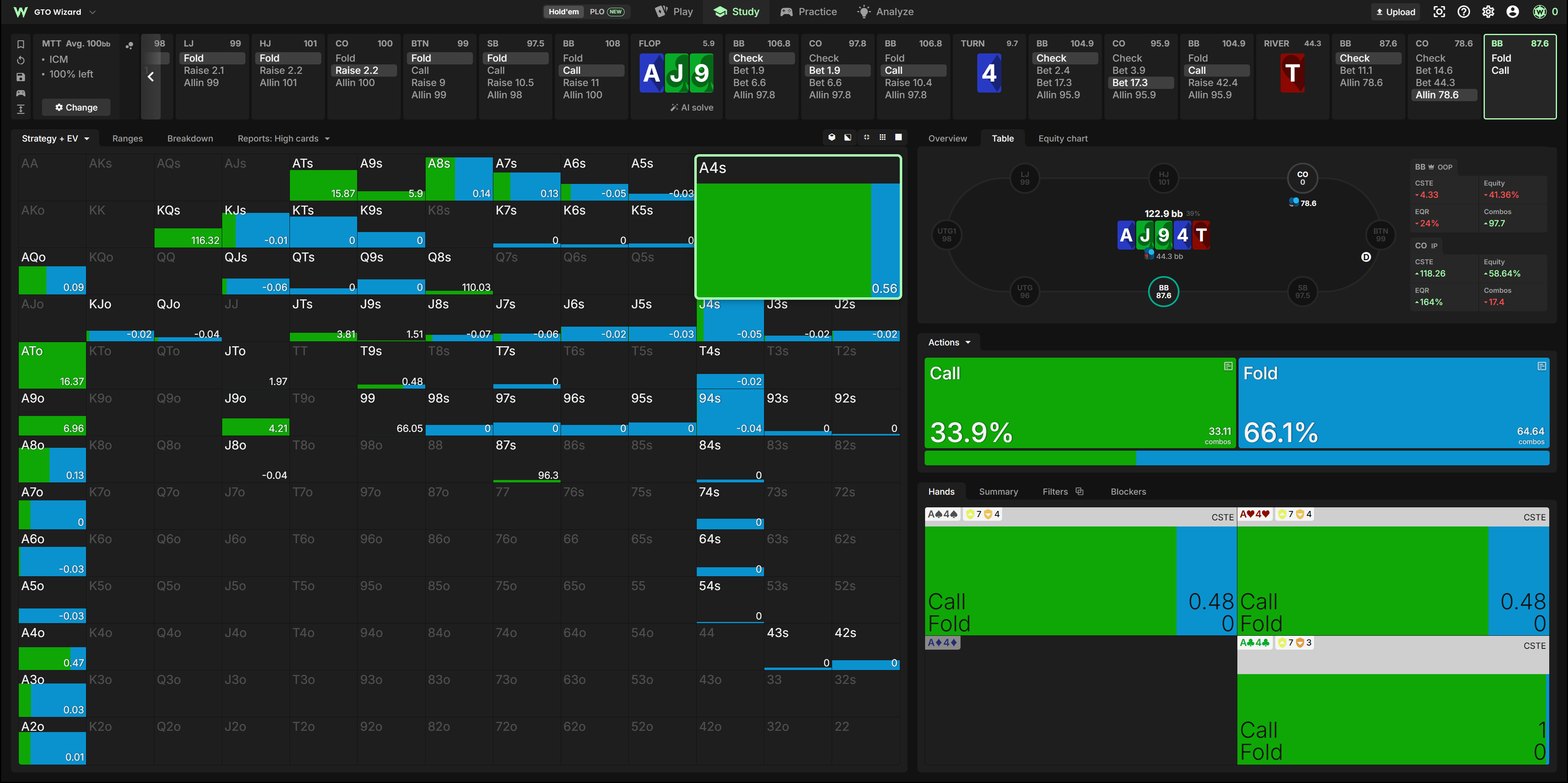The height and width of the screenshot is (783, 1568).
Task: Open the settings gear in top bar
Action: [1488, 11]
